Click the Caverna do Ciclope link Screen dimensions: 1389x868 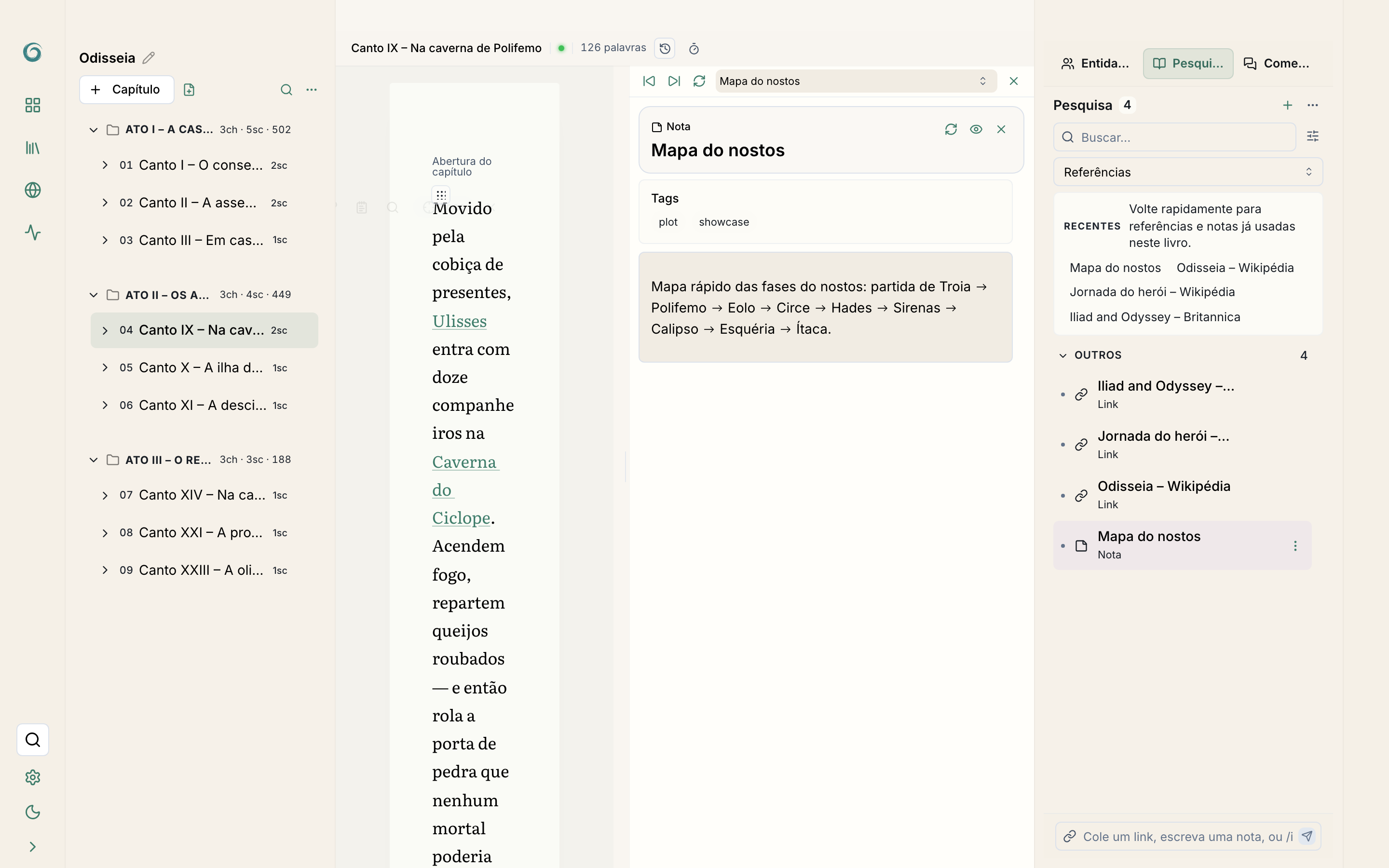tap(464, 489)
